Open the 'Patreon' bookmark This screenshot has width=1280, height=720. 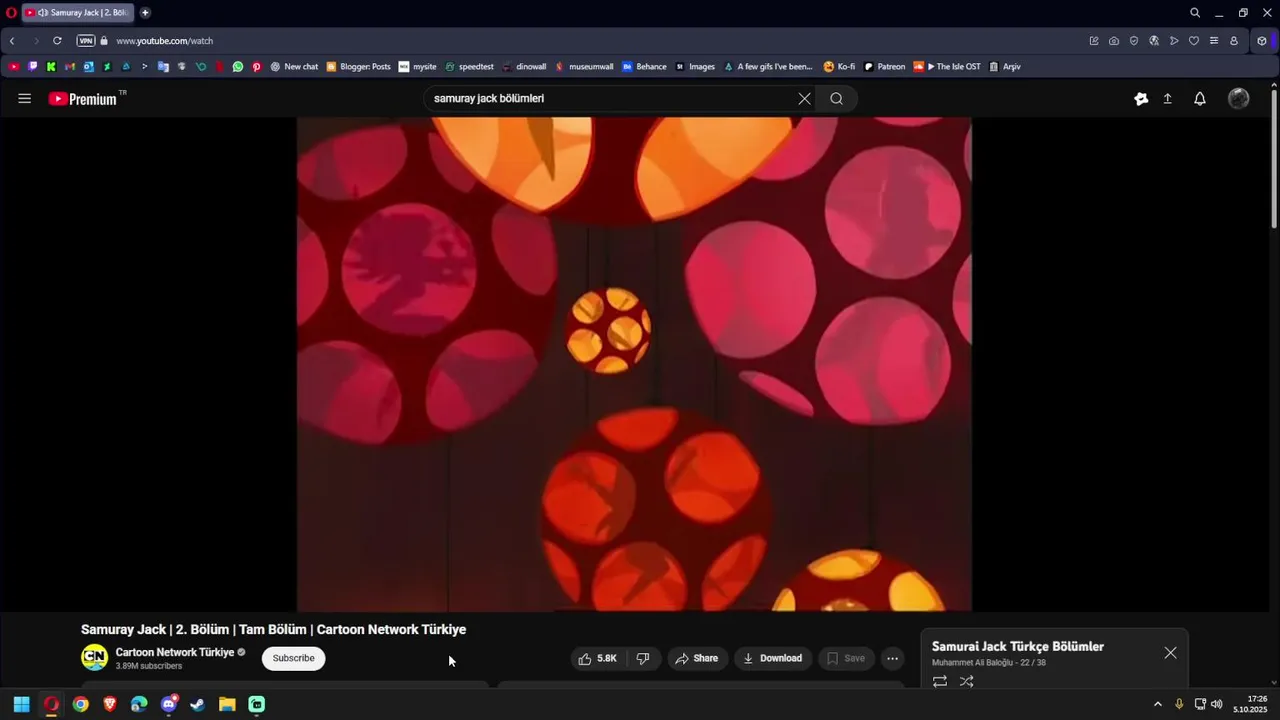(884, 67)
